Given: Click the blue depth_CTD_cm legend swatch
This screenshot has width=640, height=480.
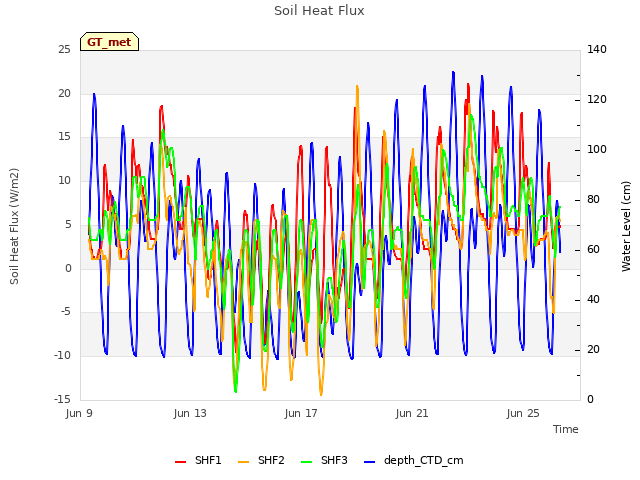Looking at the screenshot, I should click(x=369, y=462).
